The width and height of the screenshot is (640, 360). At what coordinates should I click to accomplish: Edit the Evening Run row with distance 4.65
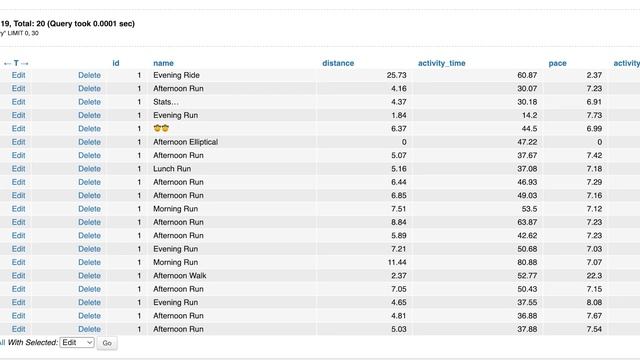[x=18, y=302]
